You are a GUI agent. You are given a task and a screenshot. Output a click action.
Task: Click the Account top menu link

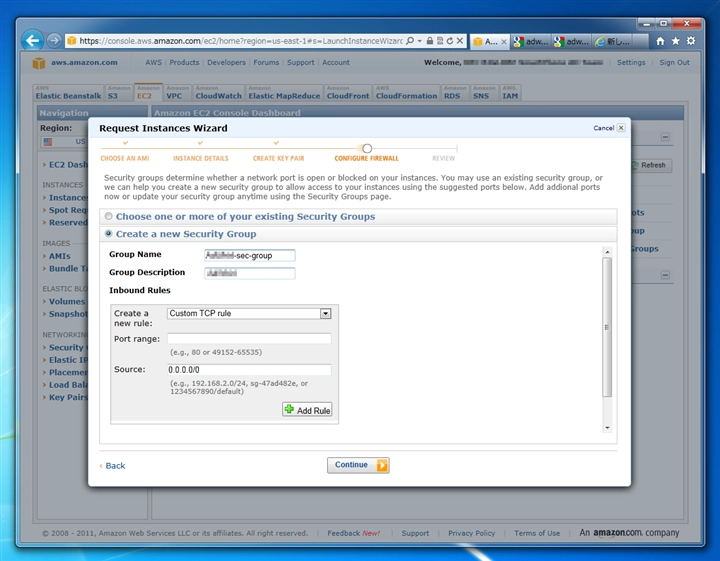(x=336, y=62)
